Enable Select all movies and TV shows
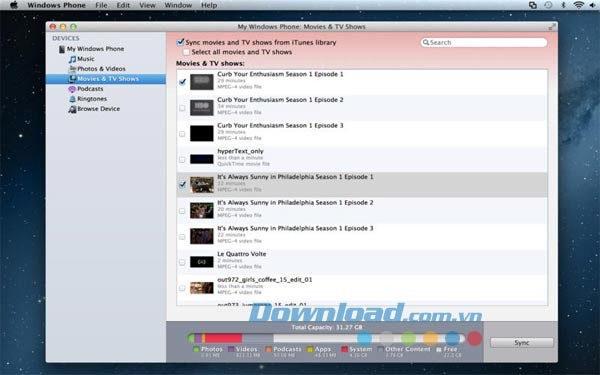Viewport: 600px width, 375px height. [186, 52]
